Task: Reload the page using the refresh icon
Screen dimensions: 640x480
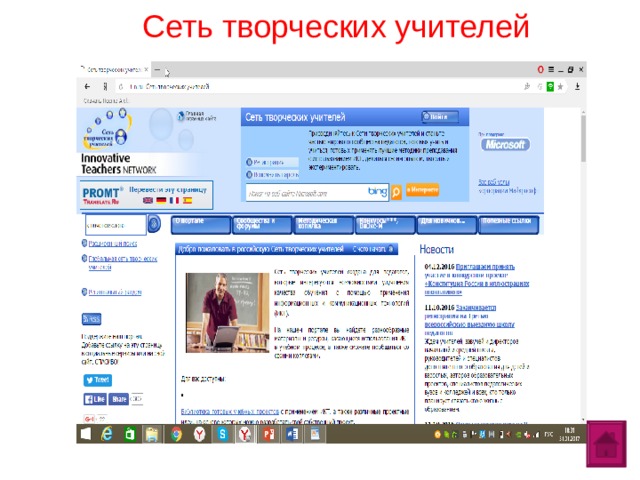Action: pyautogui.click(x=121, y=87)
